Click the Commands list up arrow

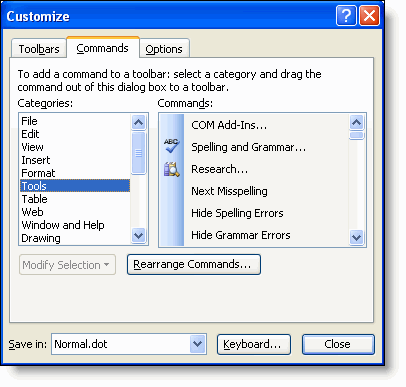(x=356, y=123)
